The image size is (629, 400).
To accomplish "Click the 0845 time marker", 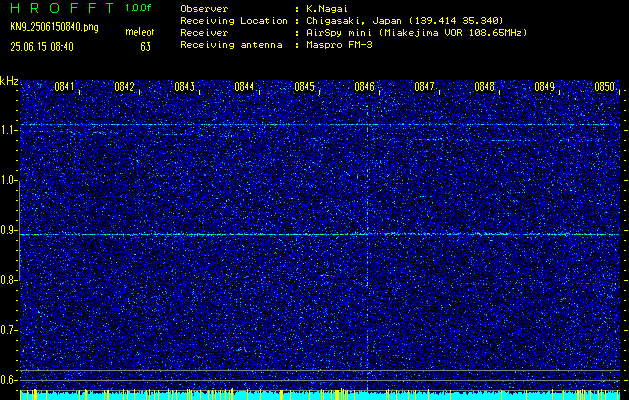I will point(304,87).
